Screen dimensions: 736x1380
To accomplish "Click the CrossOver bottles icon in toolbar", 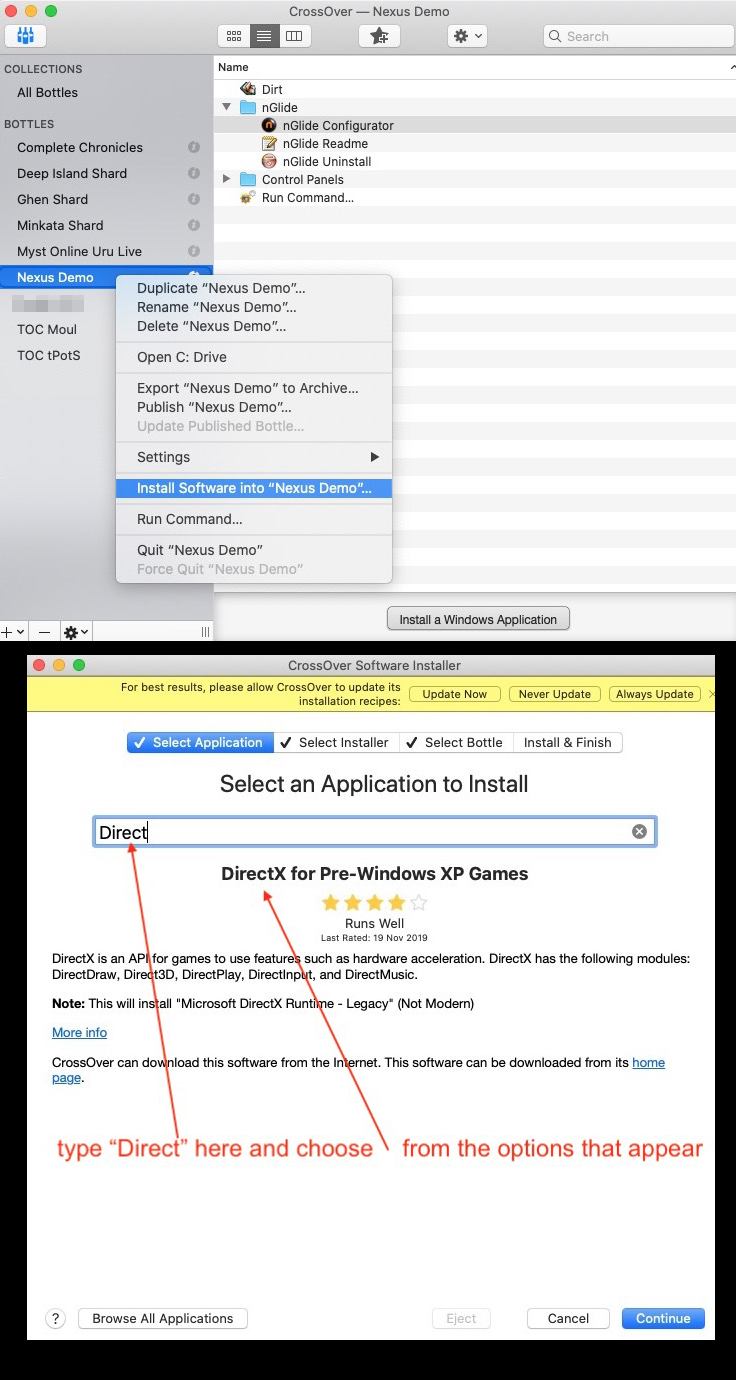I will pyautogui.click(x=26, y=36).
